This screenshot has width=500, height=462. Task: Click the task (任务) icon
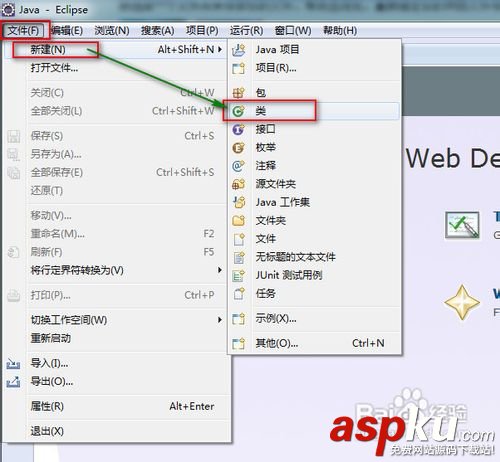click(239, 294)
